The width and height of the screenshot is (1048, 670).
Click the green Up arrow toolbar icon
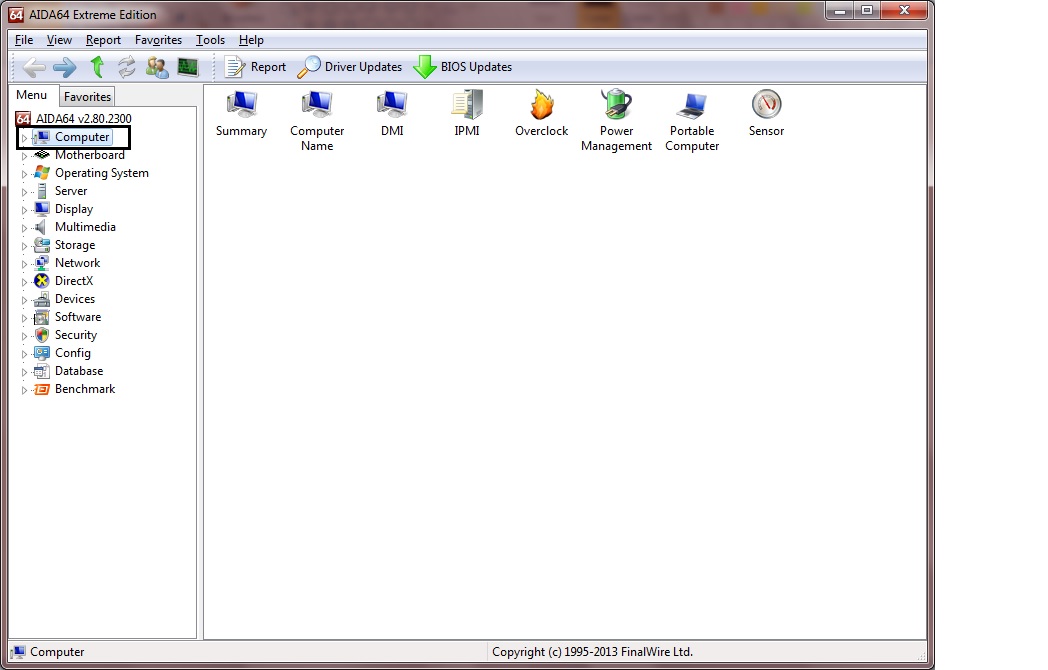click(x=98, y=67)
